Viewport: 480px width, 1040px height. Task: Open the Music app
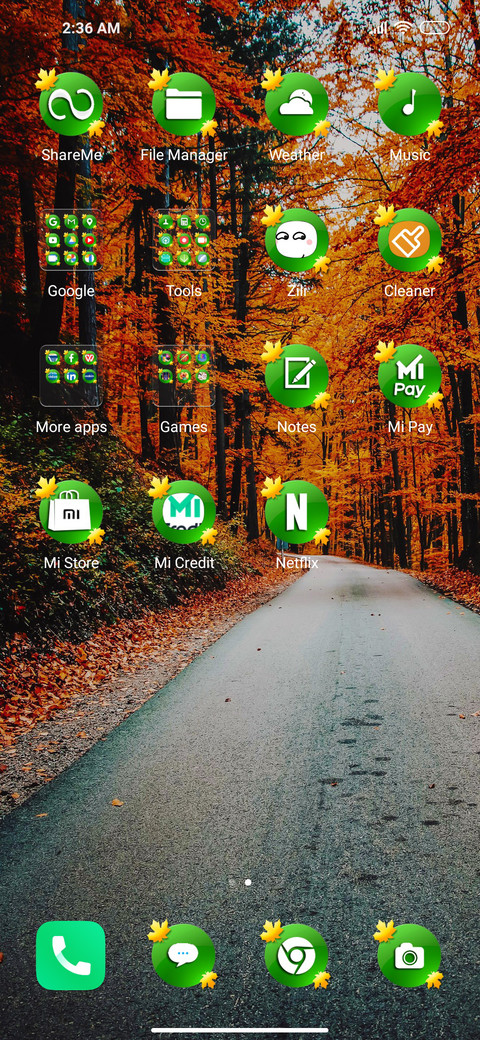pos(409,104)
